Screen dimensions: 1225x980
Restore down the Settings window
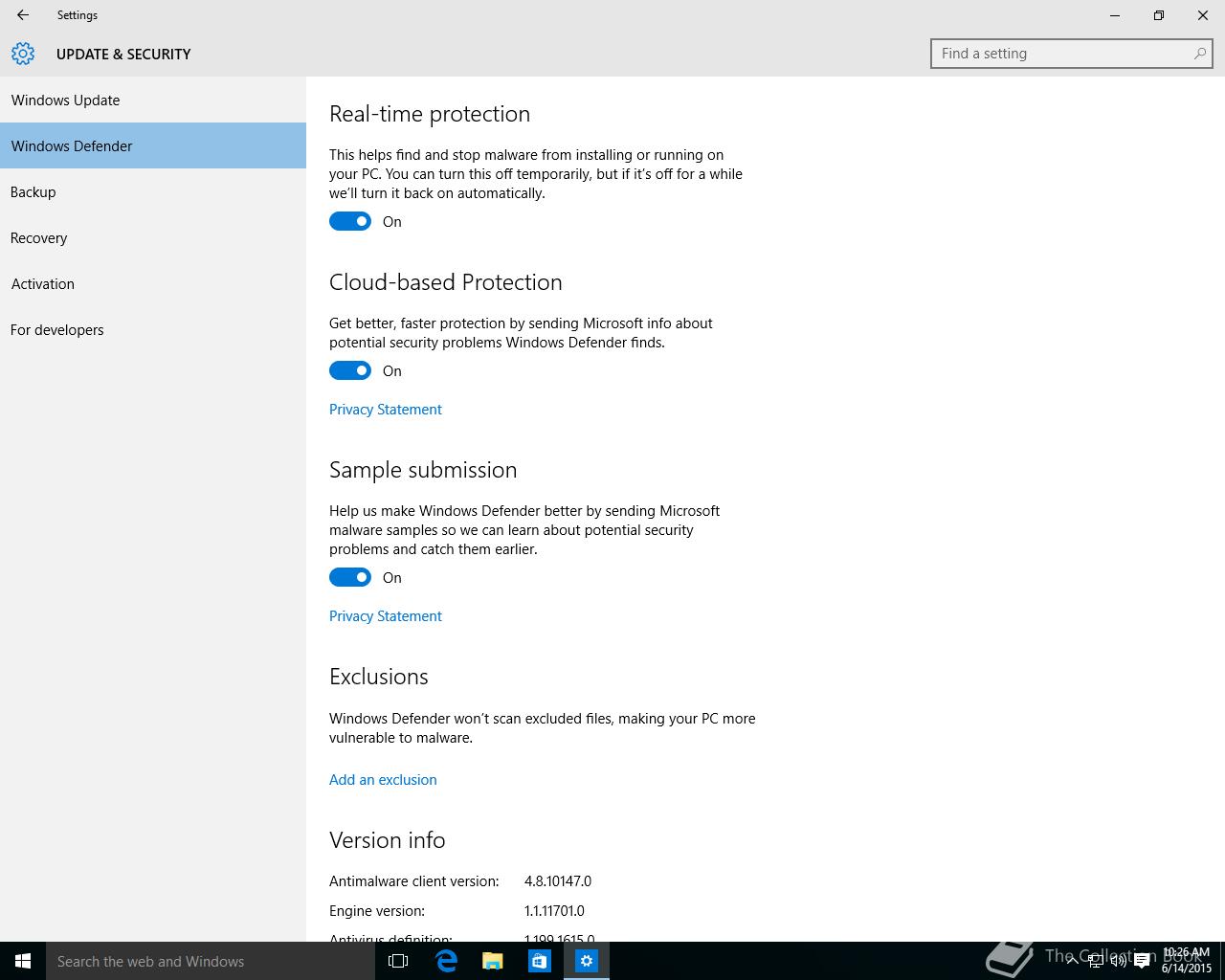(x=1159, y=15)
